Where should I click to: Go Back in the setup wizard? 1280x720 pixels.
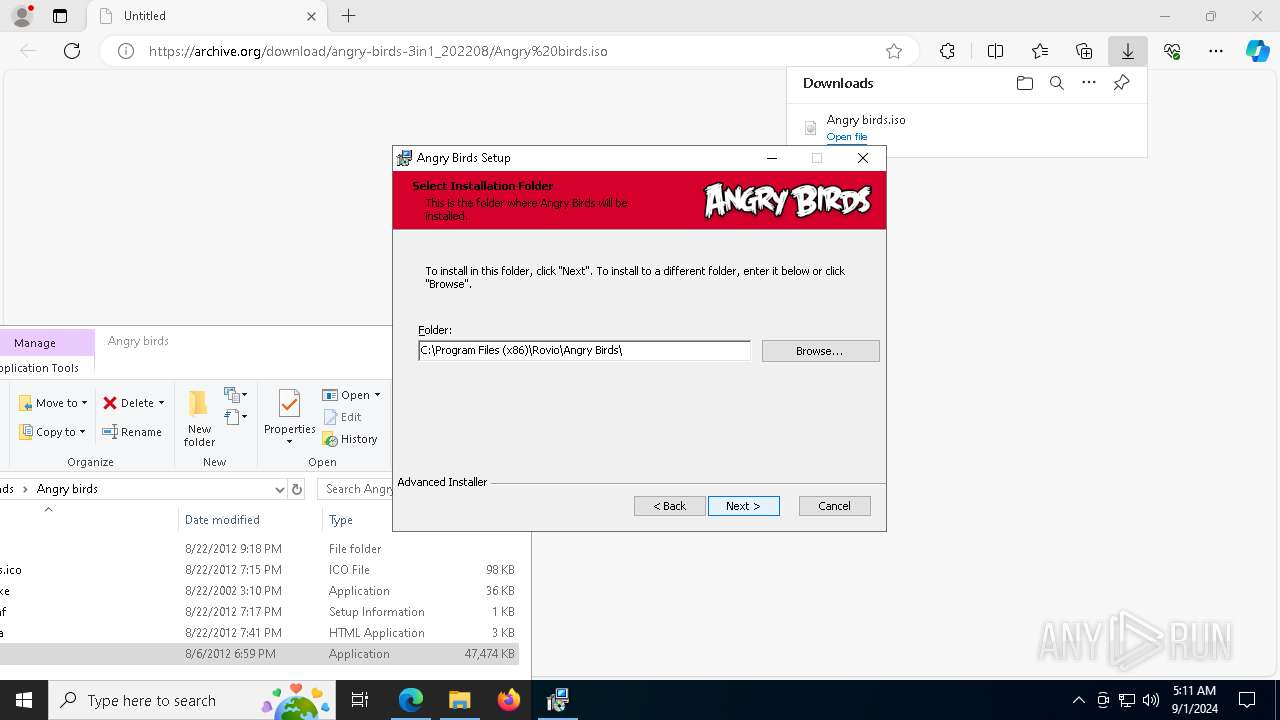coord(670,506)
